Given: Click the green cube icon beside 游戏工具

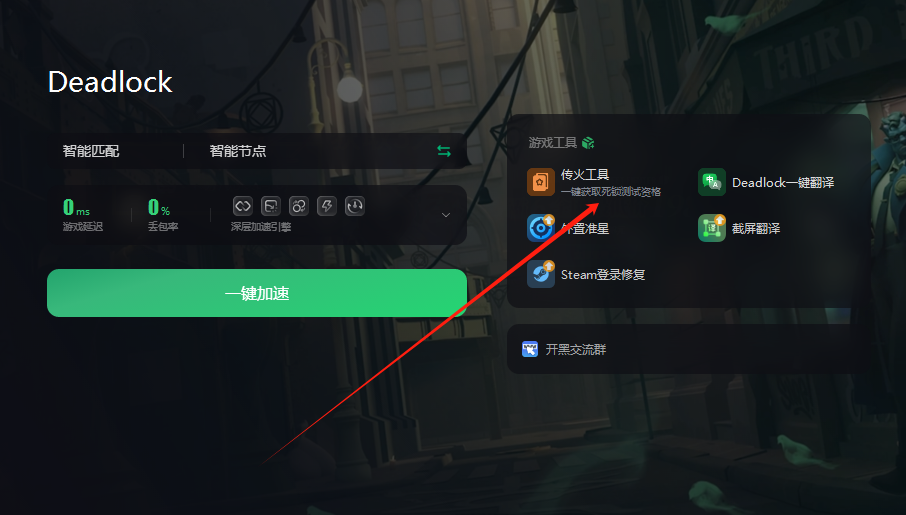Looking at the screenshot, I should [588, 143].
